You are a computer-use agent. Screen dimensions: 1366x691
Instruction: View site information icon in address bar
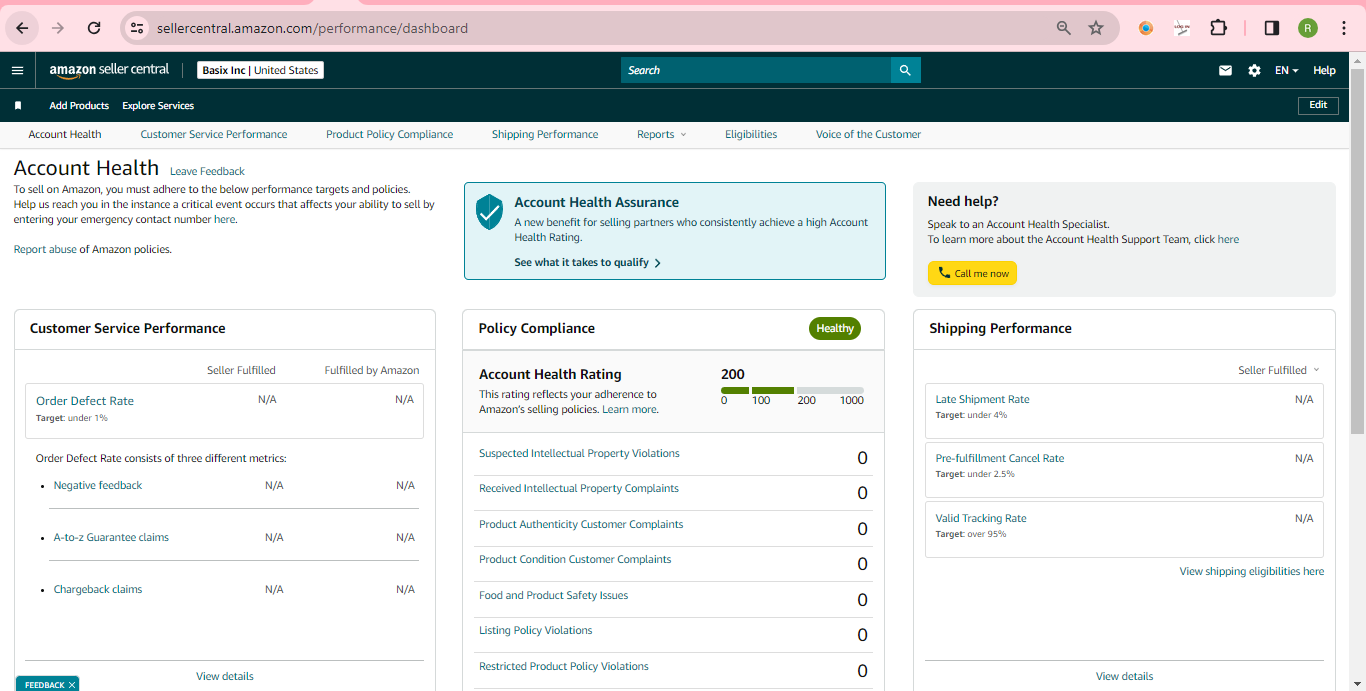(x=137, y=28)
